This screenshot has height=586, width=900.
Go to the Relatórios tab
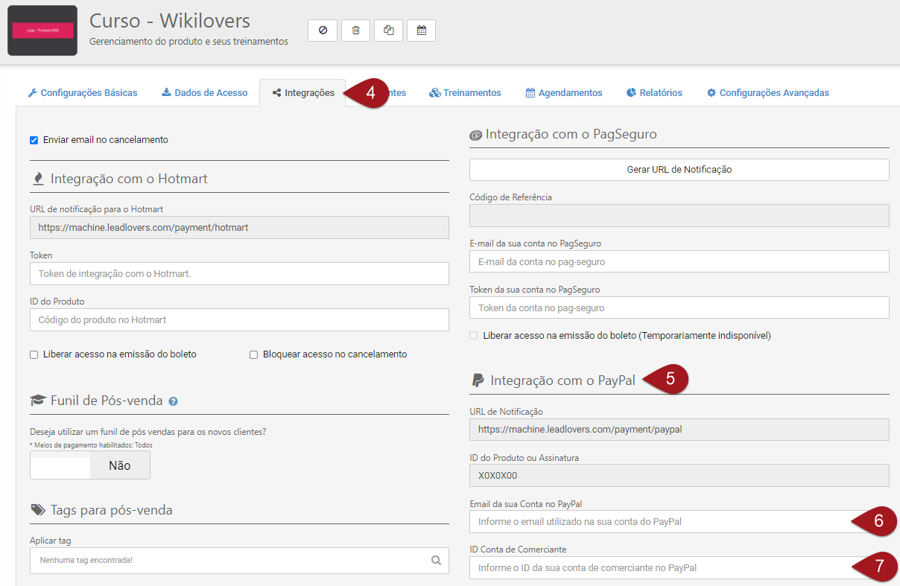pos(654,93)
